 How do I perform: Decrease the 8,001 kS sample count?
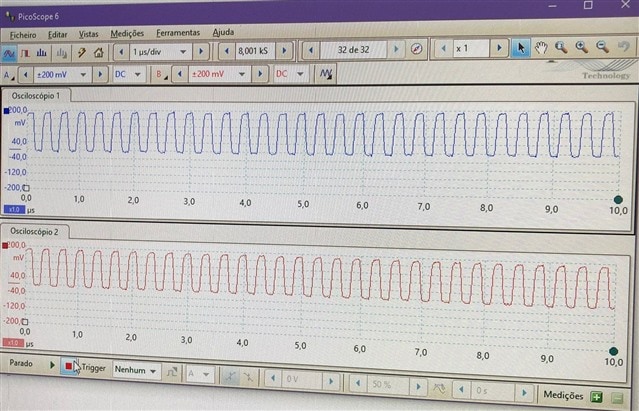pyautogui.click(x=227, y=51)
